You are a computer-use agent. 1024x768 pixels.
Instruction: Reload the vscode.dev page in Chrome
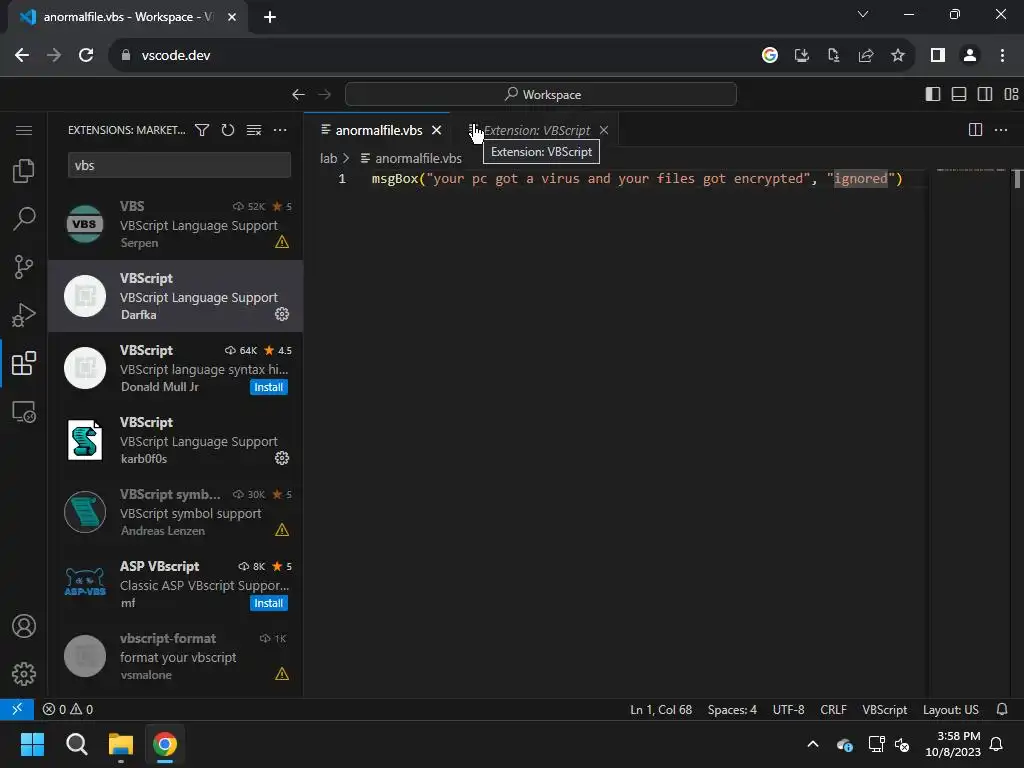tap(86, 56)
